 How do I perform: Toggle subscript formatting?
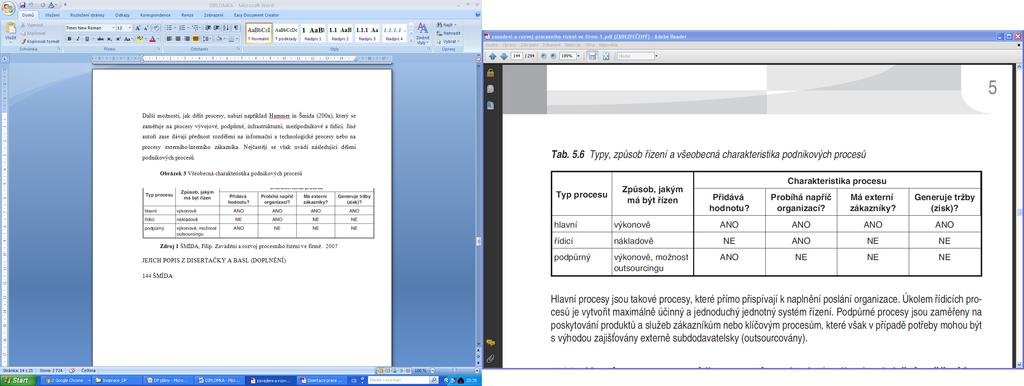109,39
